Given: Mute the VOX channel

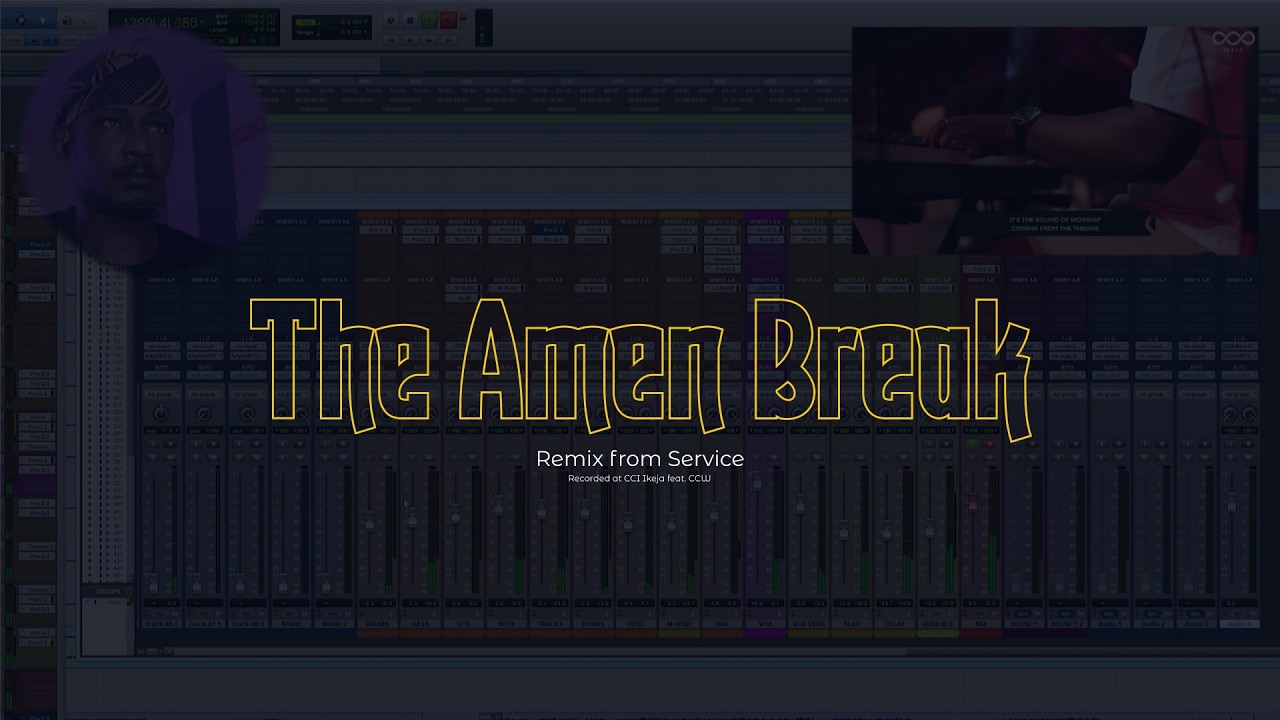Looking at the screenshot, I should coord(773,457).
